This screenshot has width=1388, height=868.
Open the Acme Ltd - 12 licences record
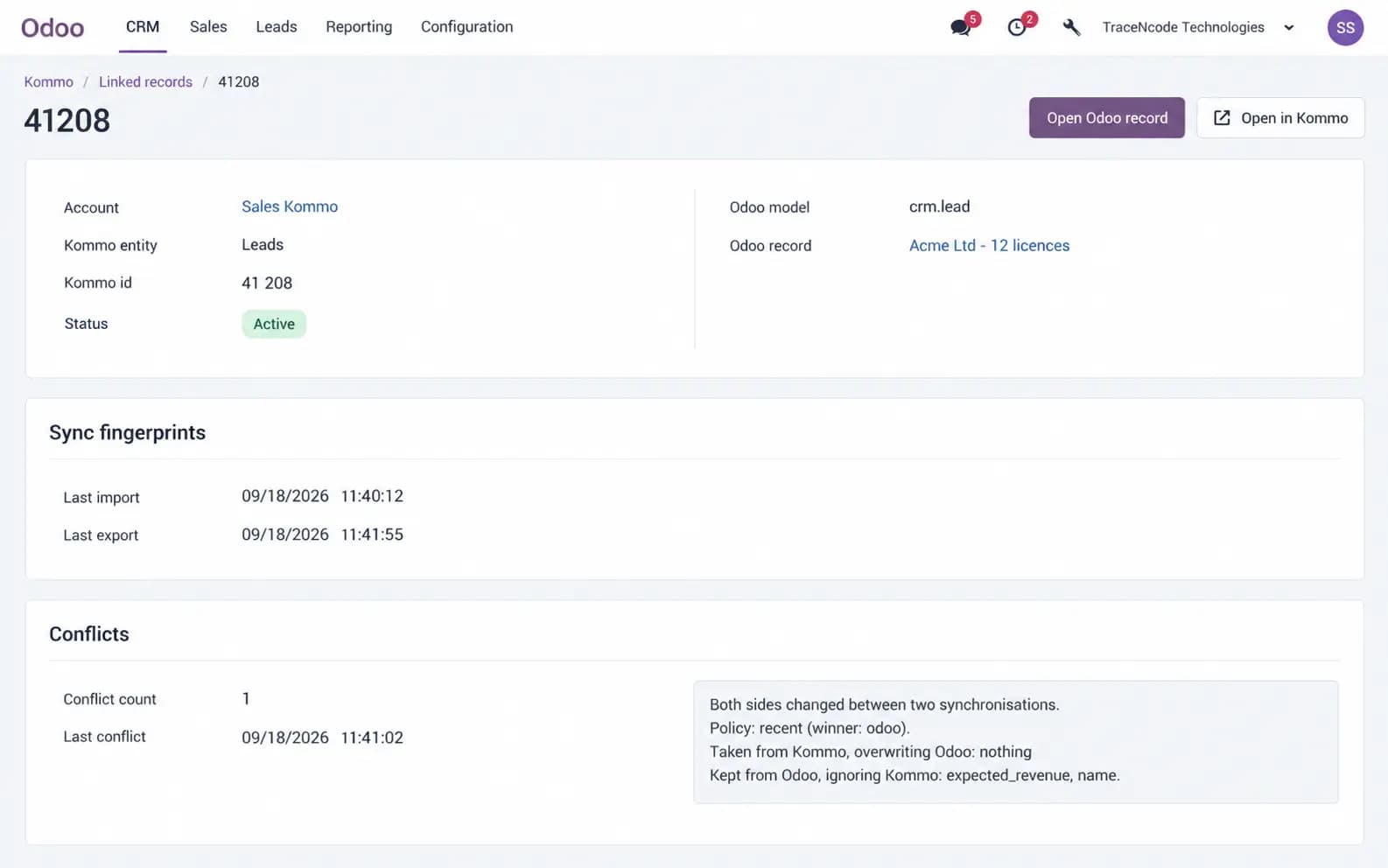coord(989,246)
